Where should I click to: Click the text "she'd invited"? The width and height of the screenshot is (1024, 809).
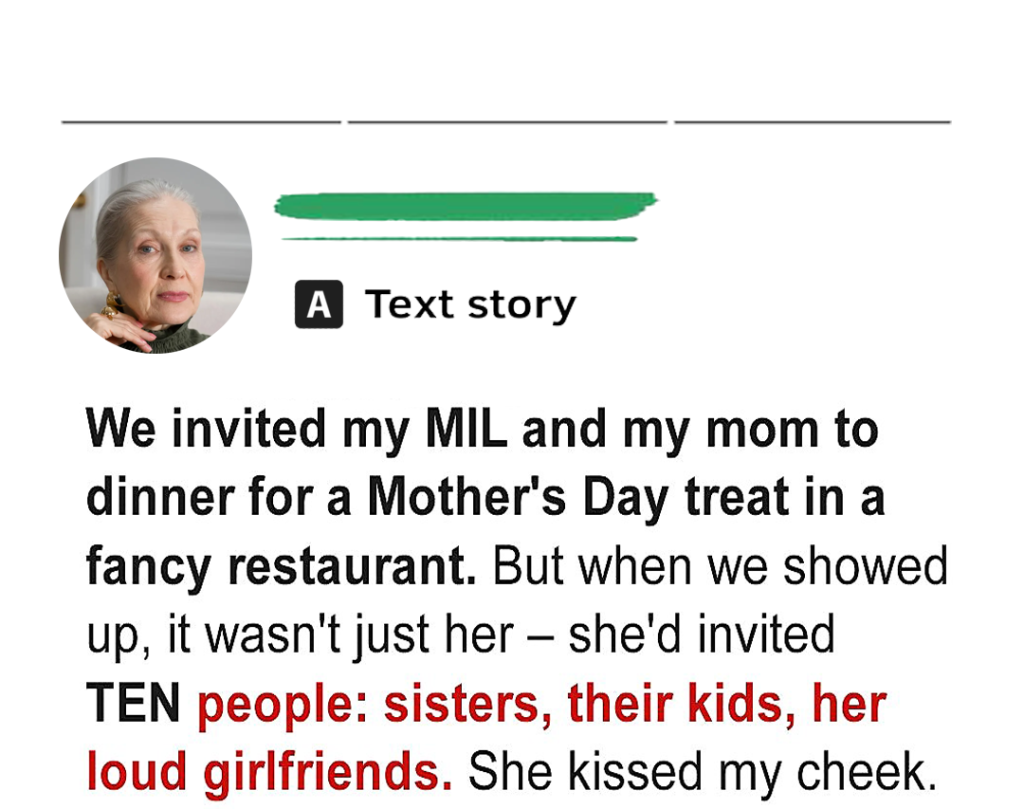click(x=701, y=634)
